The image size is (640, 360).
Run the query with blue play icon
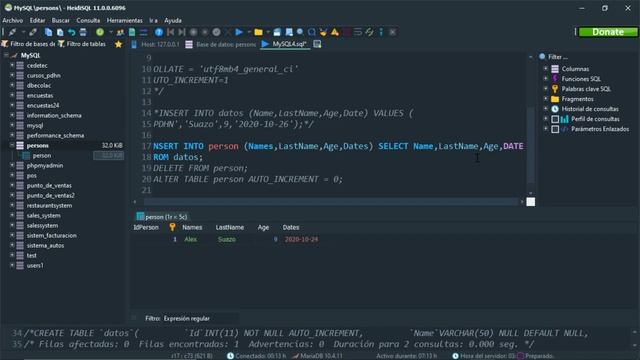pos(239,32)
